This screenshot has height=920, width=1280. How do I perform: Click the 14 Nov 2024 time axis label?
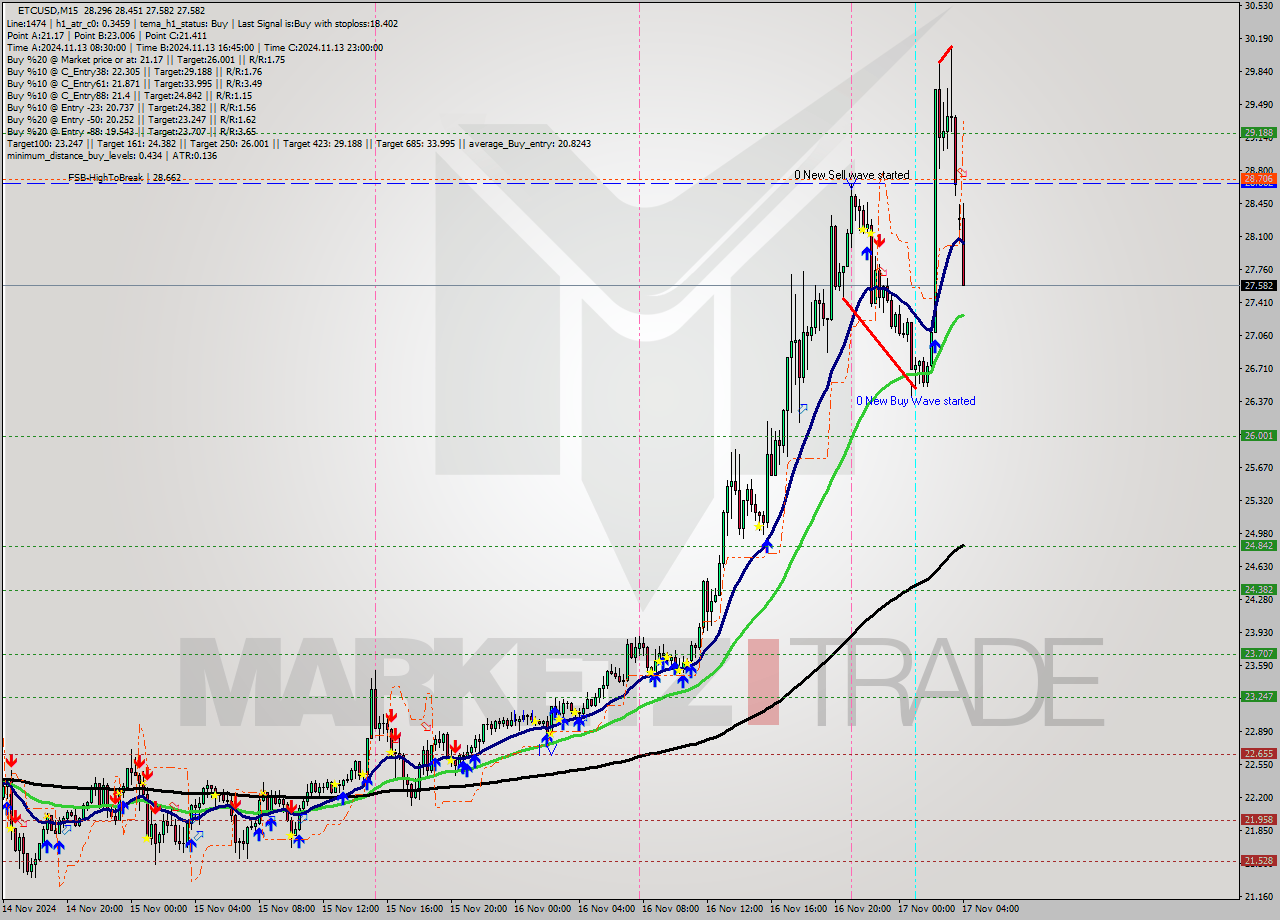(x=30, y=909)
